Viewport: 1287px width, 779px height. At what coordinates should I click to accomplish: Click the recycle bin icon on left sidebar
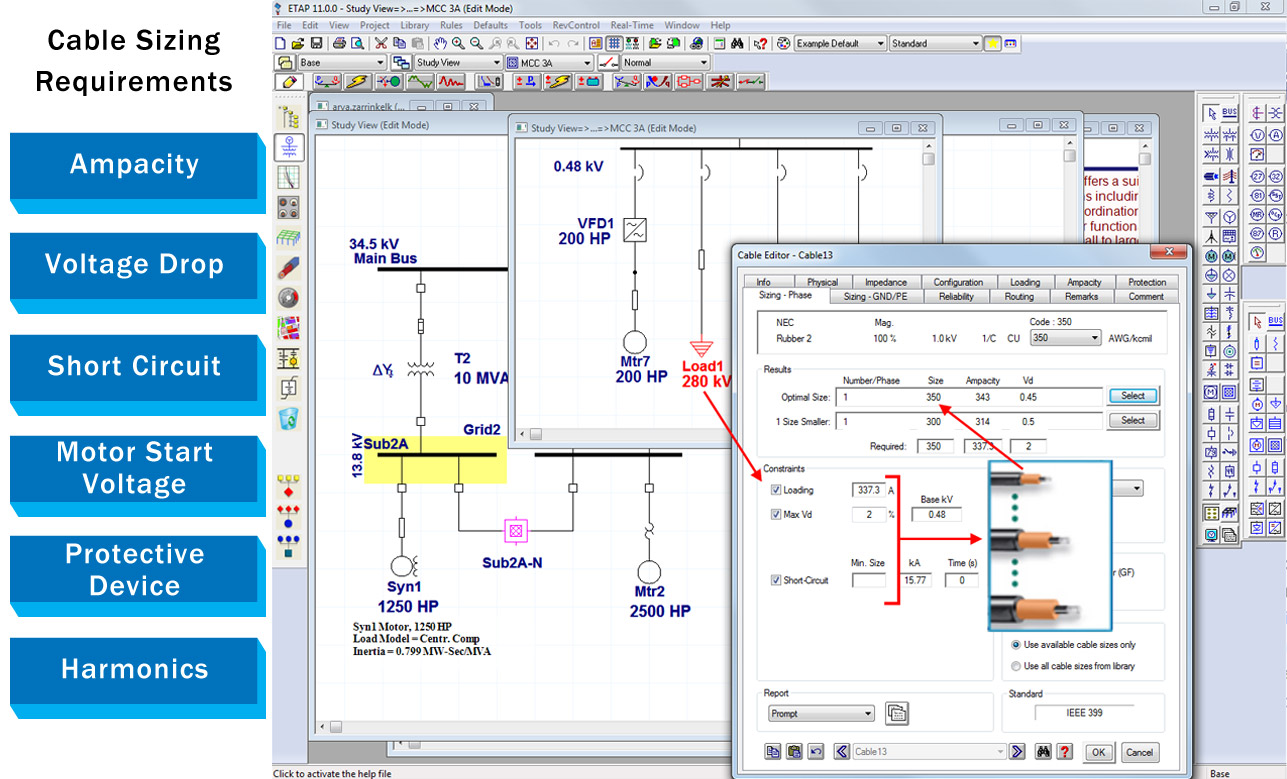289,418
